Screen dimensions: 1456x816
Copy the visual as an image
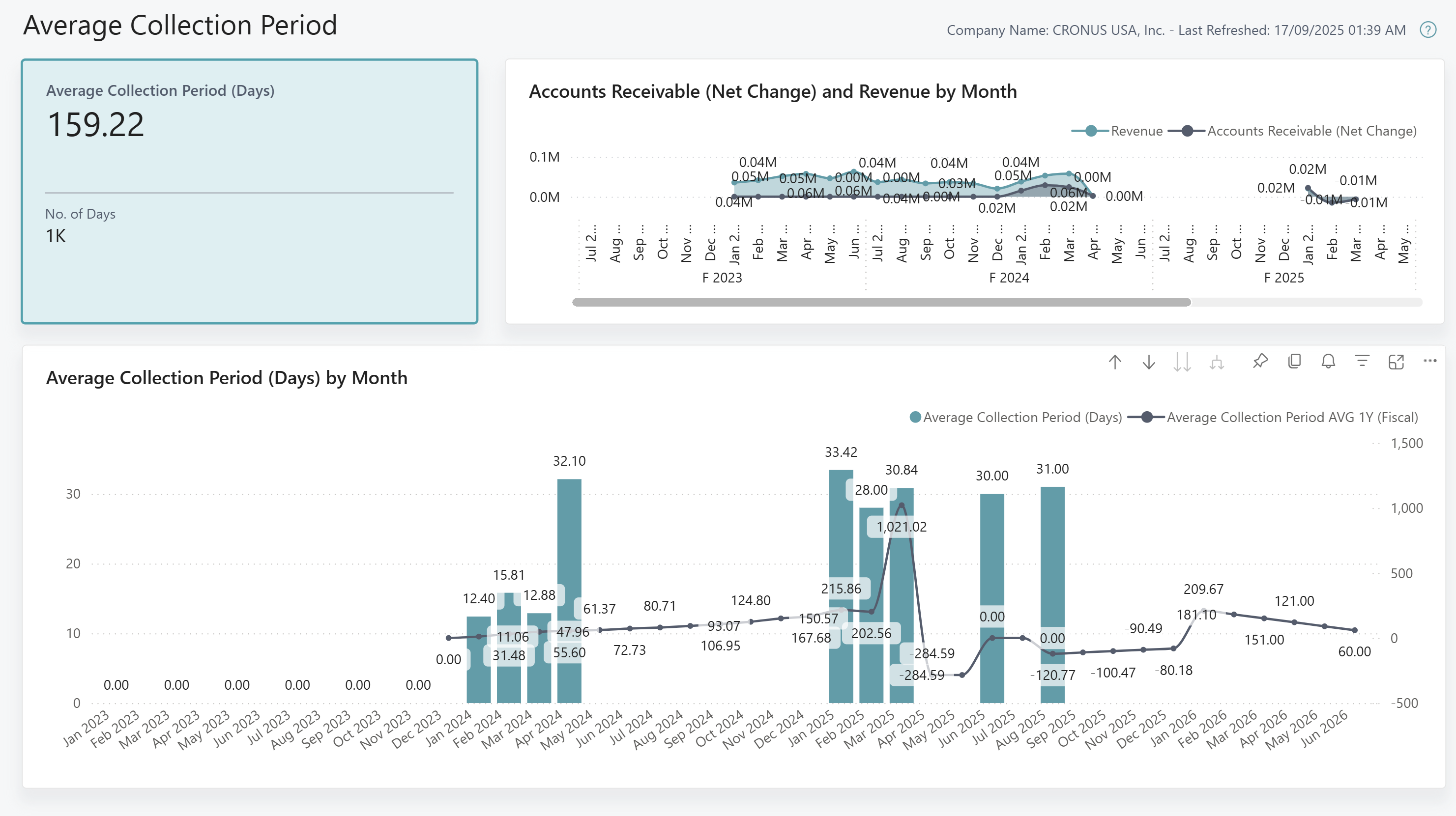tap(1294, 362)
